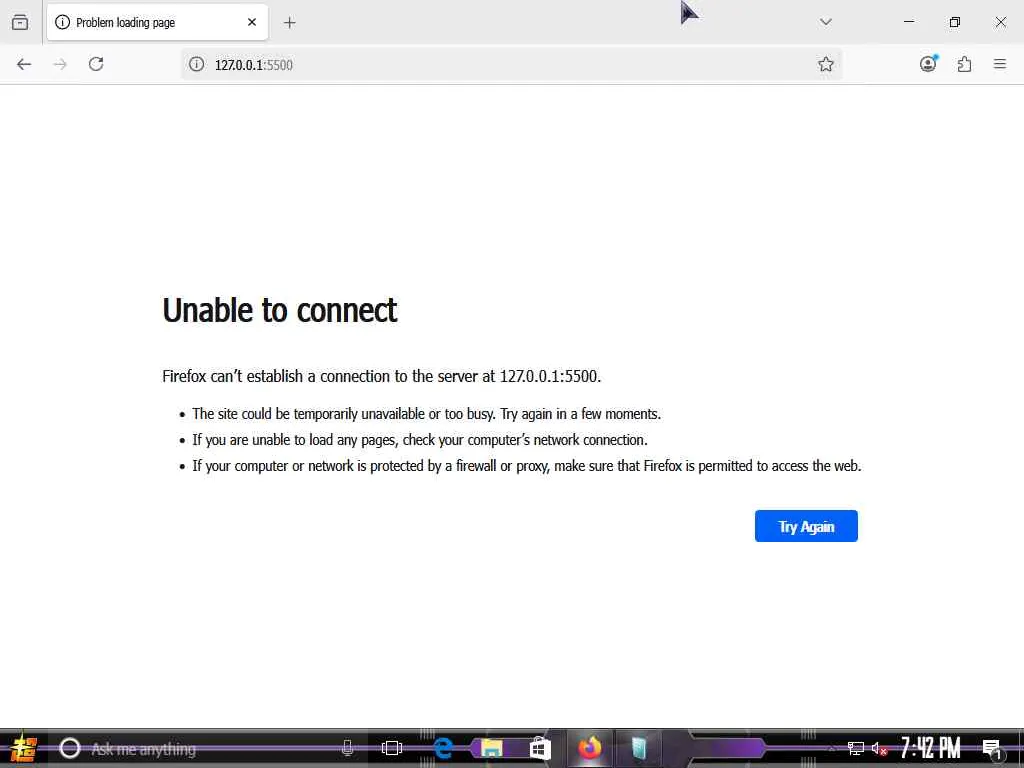Go forward one page
1024x768 pixels.
pos(60,64)
